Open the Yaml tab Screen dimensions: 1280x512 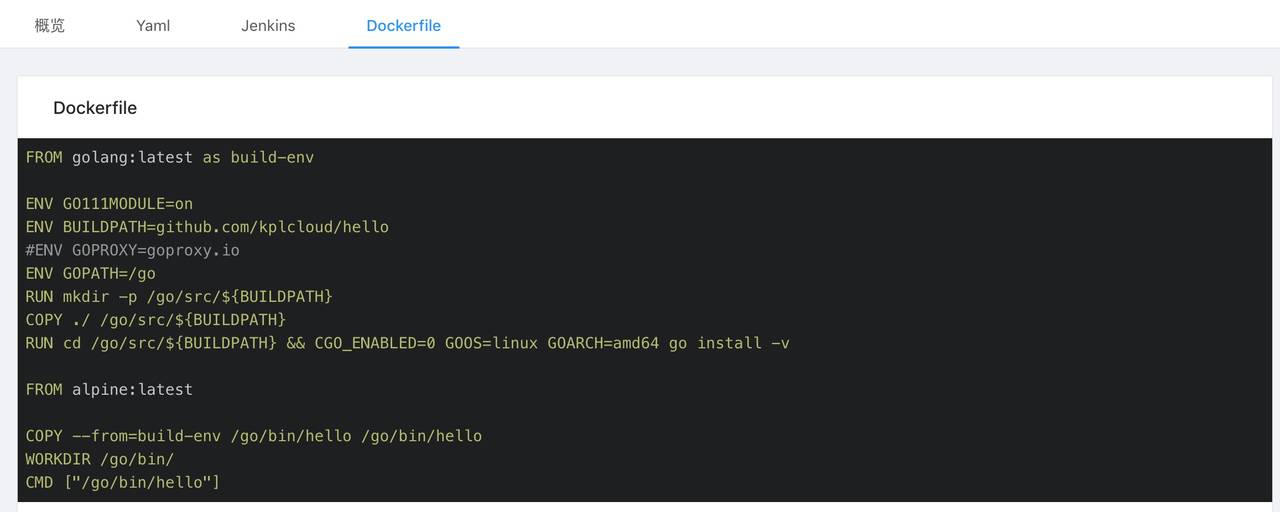[153, 25]
